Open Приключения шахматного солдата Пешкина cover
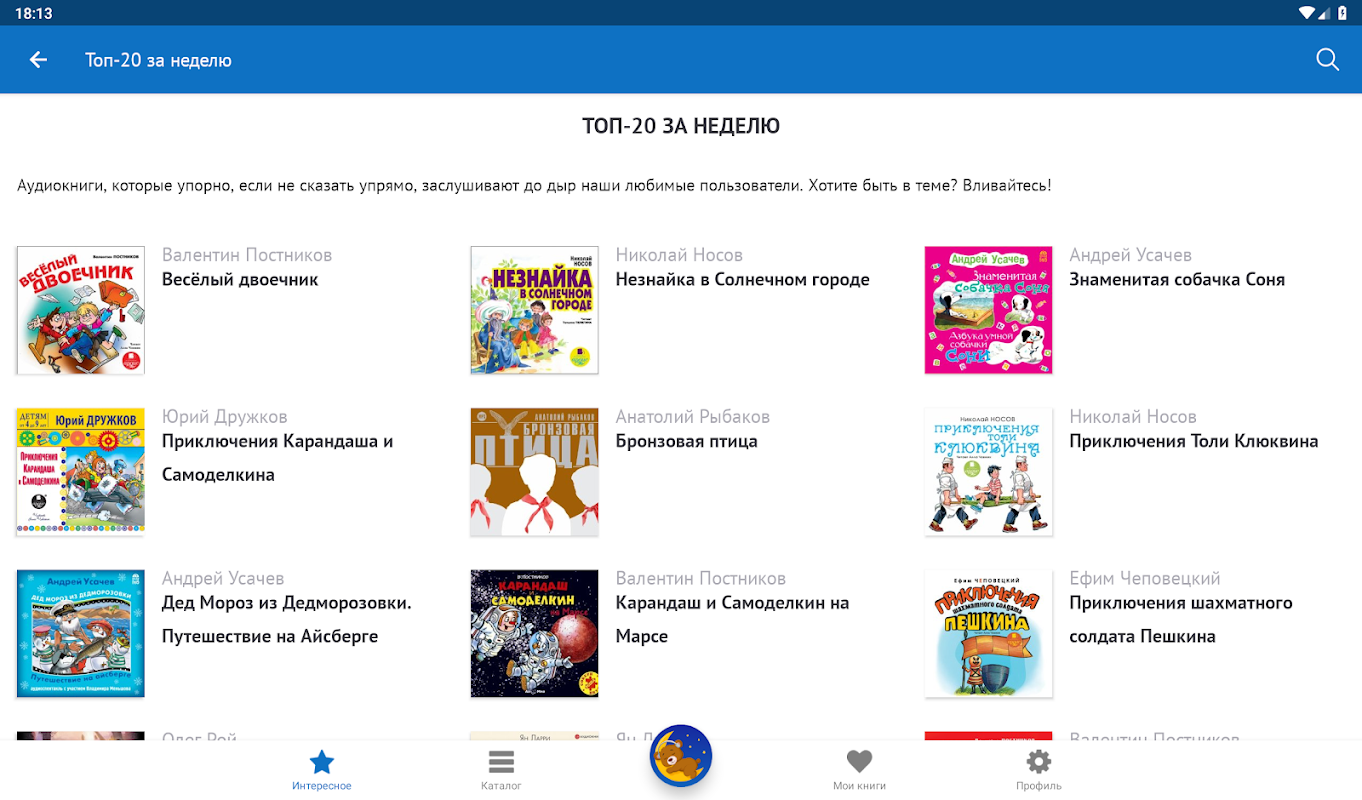The height and width of the screenshot is (800, 1362). coord(989,634)
